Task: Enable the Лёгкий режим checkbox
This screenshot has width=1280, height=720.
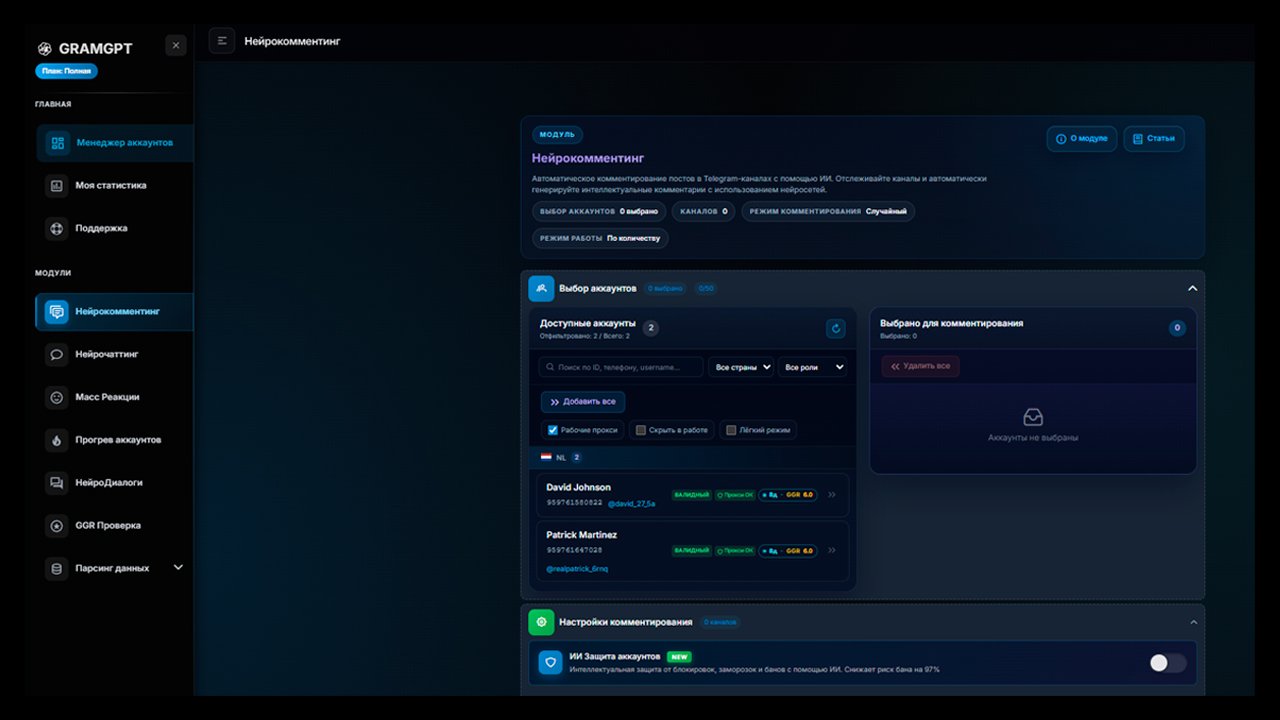Action: coord(731,430)
